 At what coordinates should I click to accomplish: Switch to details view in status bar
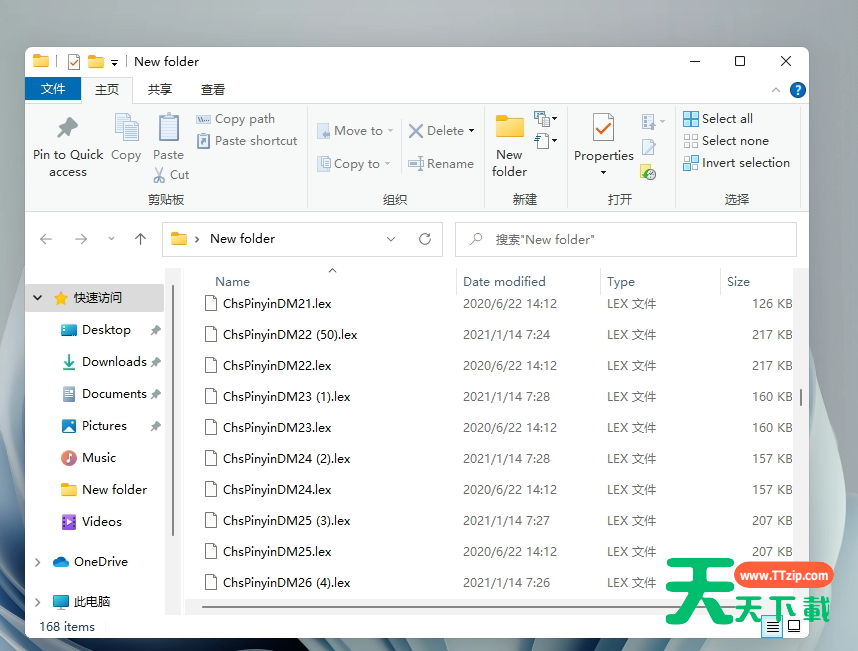(x=772, y=626)
